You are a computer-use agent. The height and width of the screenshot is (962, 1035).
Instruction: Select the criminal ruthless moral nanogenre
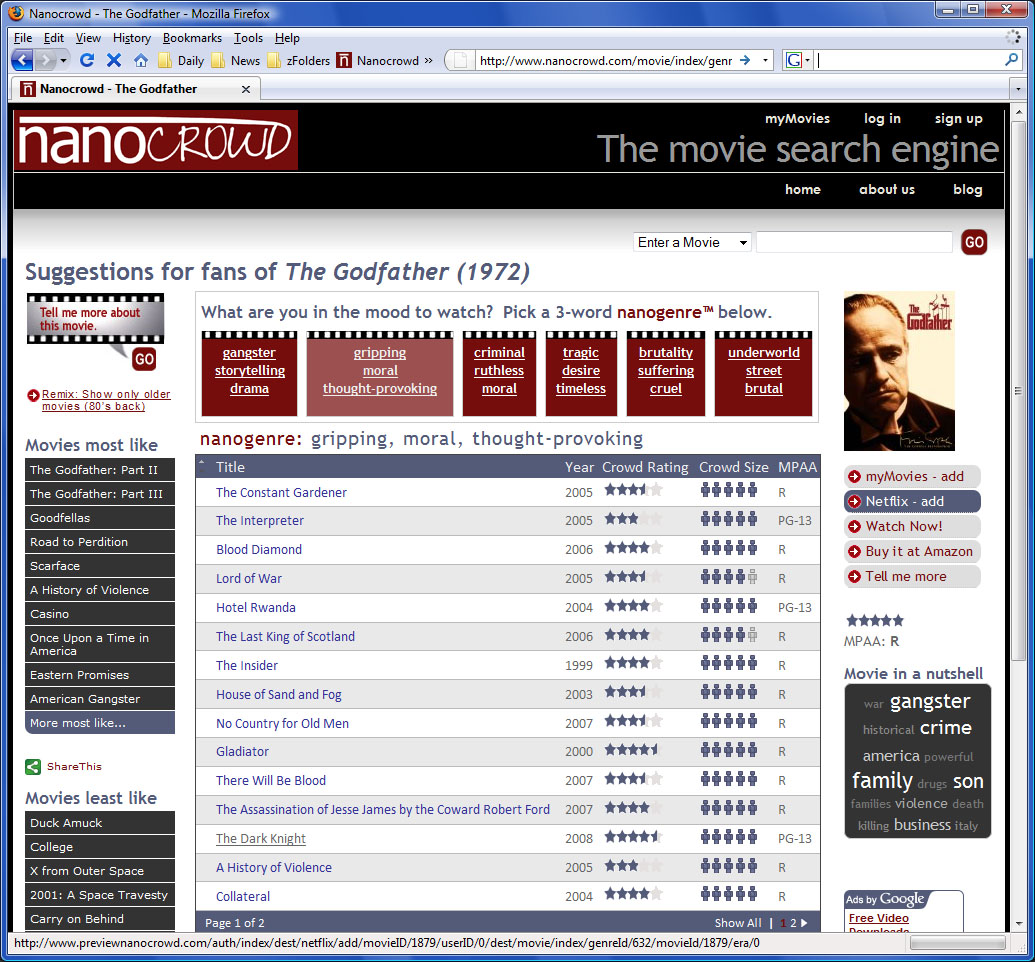499,374
